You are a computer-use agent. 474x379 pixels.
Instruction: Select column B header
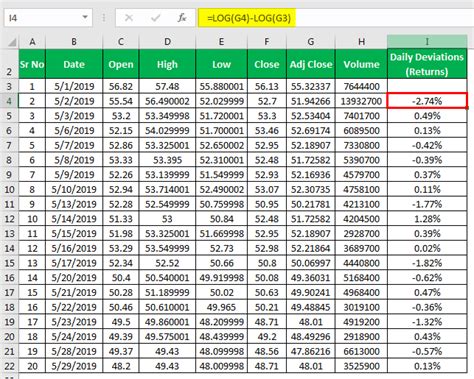[x=74, y=42]
